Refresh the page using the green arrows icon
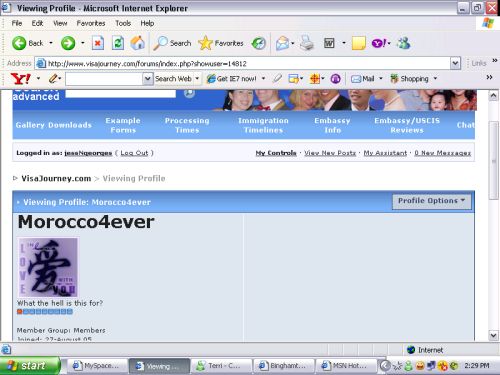Viewport: 500px width, 375px height. tap(118, 43)
